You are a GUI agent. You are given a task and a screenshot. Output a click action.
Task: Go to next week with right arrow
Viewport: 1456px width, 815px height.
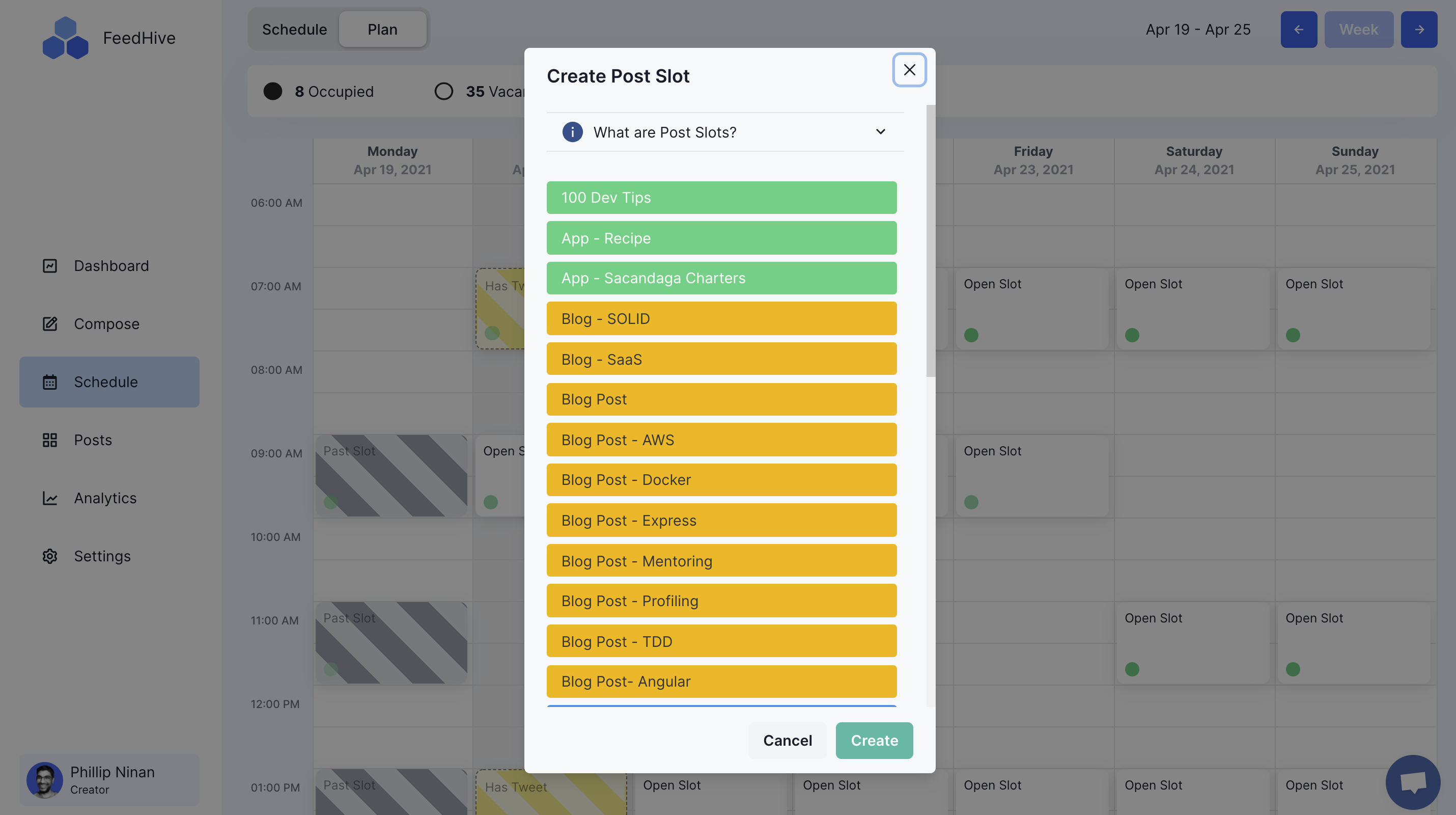click(x=1419, y=30)
